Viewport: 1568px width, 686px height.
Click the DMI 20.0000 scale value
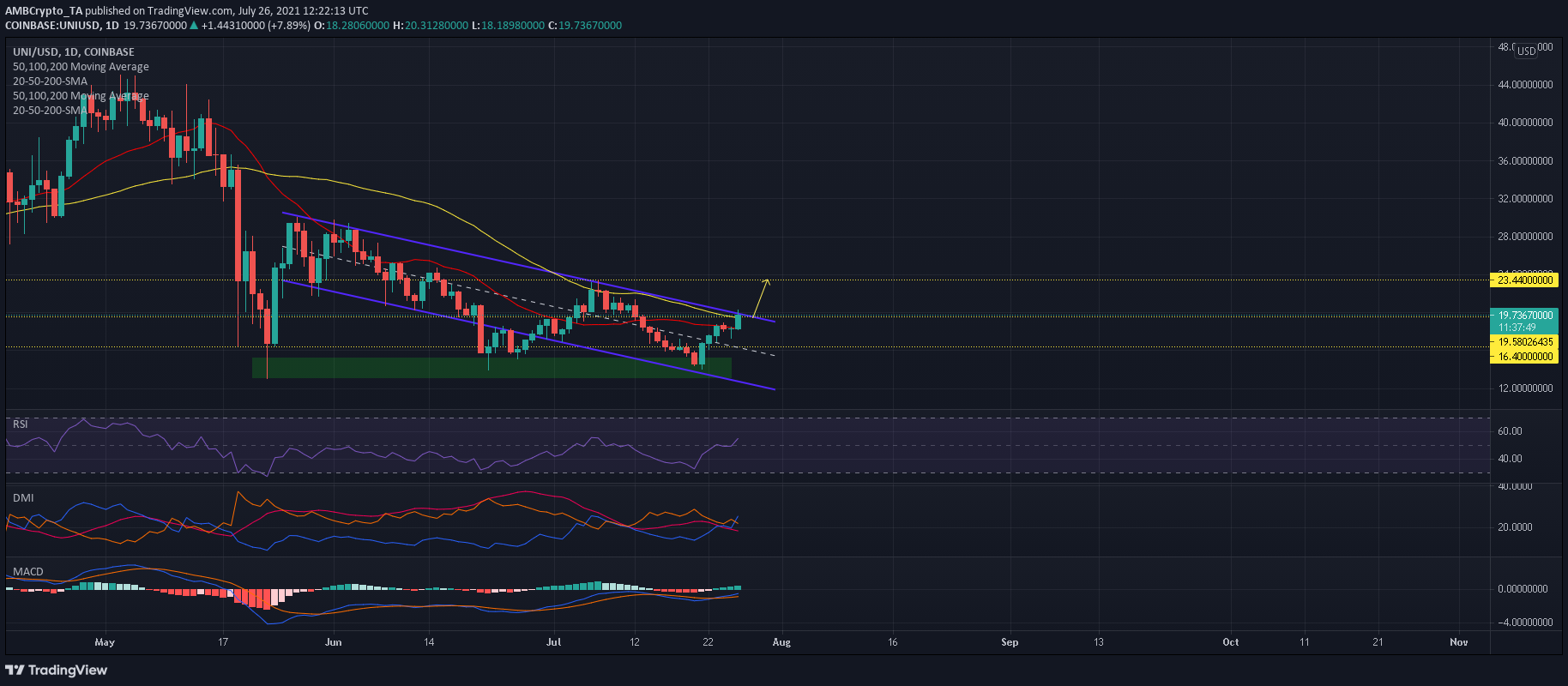(x=1515, y=527)
